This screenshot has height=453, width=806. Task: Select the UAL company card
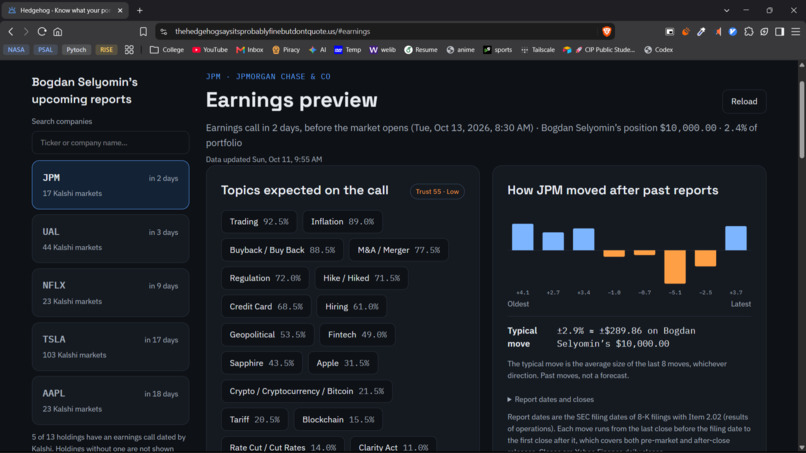[111, 239]
